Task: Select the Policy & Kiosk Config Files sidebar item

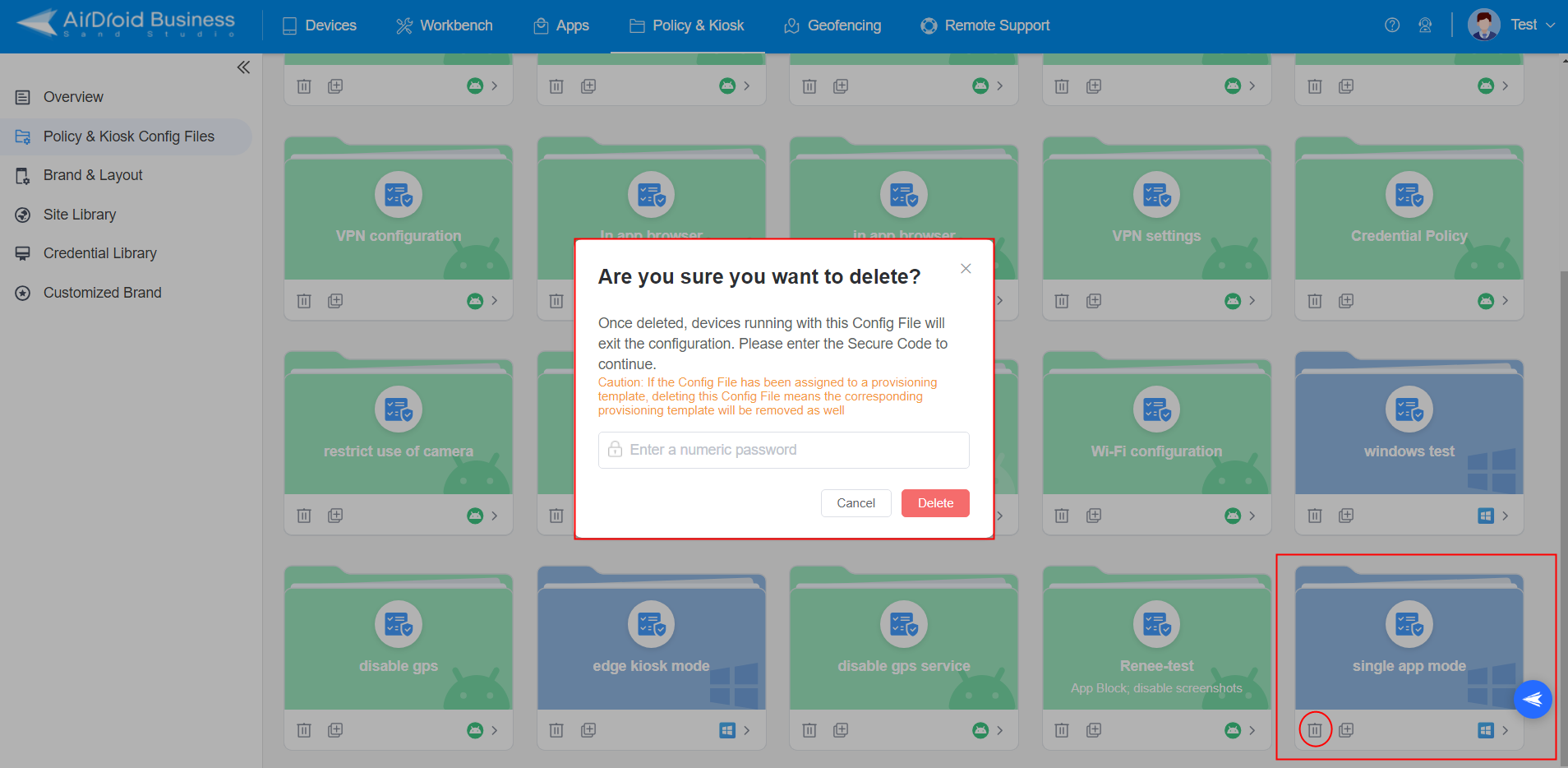Action: point(128,136)
